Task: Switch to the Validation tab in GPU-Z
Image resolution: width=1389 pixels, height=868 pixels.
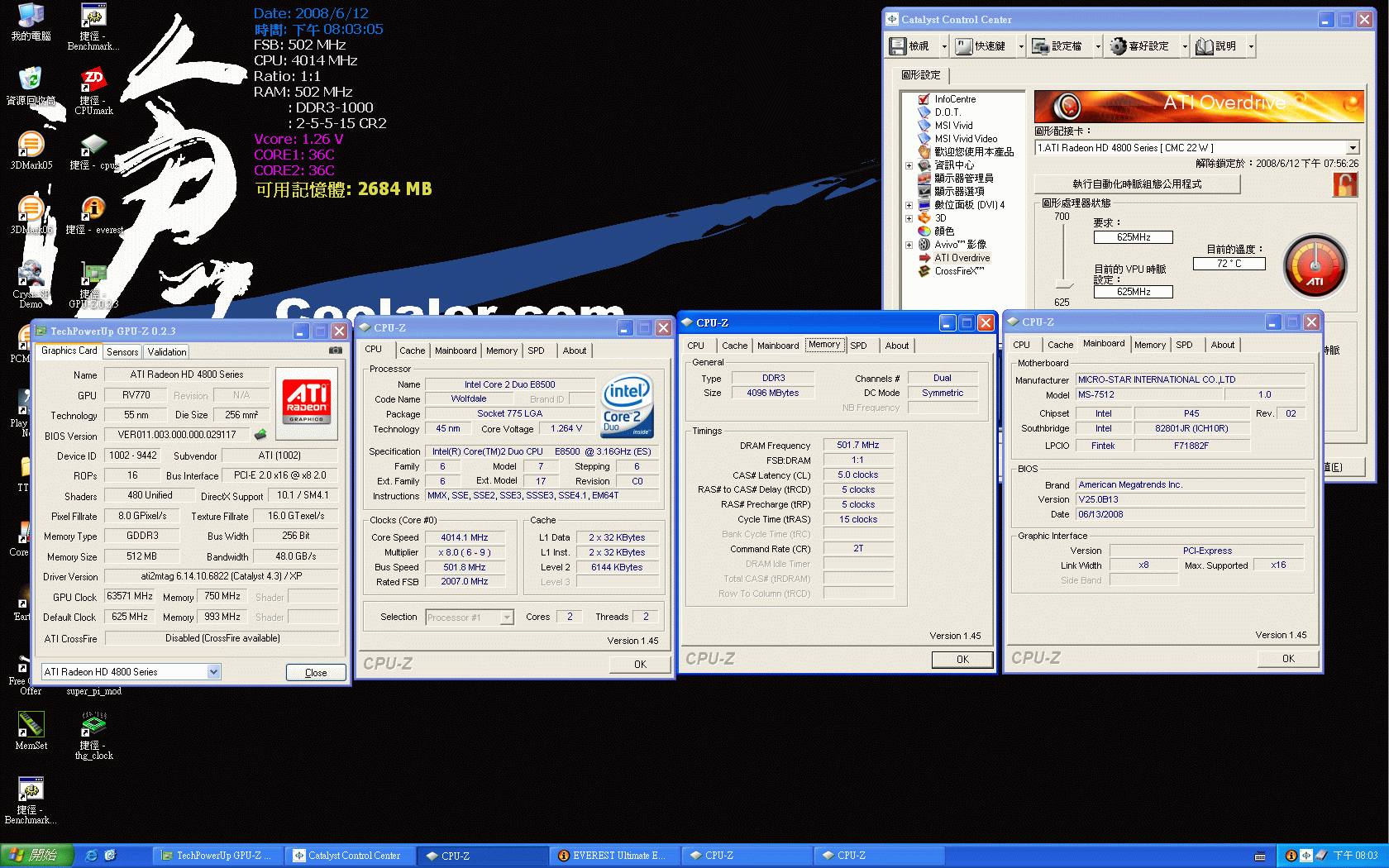Action: coord(167,352)
